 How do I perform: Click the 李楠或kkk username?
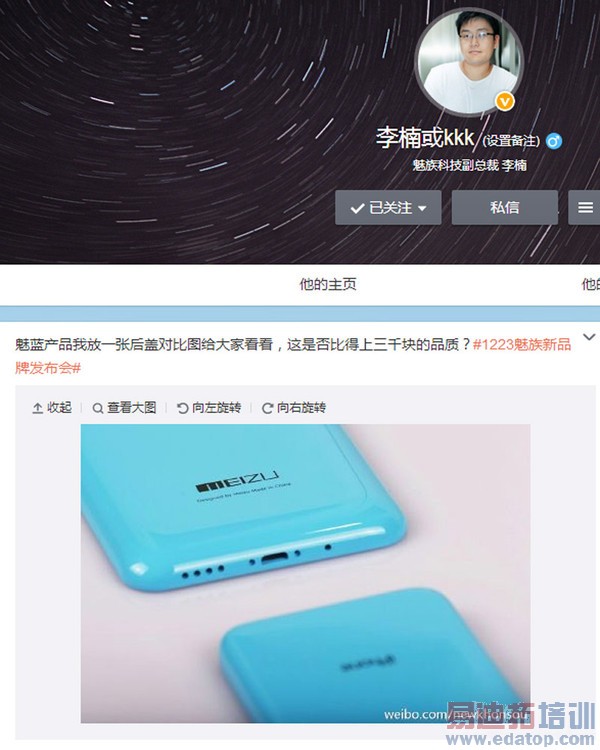425,138
